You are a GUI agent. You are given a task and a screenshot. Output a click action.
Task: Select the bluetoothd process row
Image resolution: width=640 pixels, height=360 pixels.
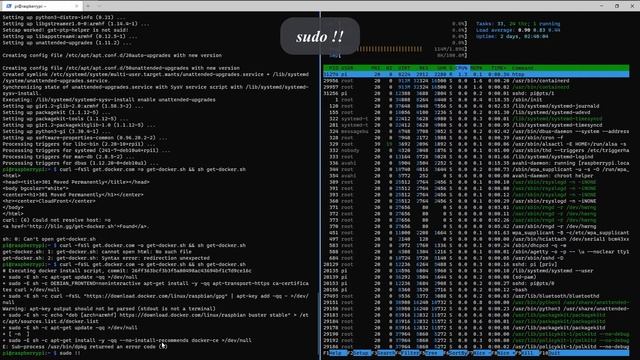[476, 296]
